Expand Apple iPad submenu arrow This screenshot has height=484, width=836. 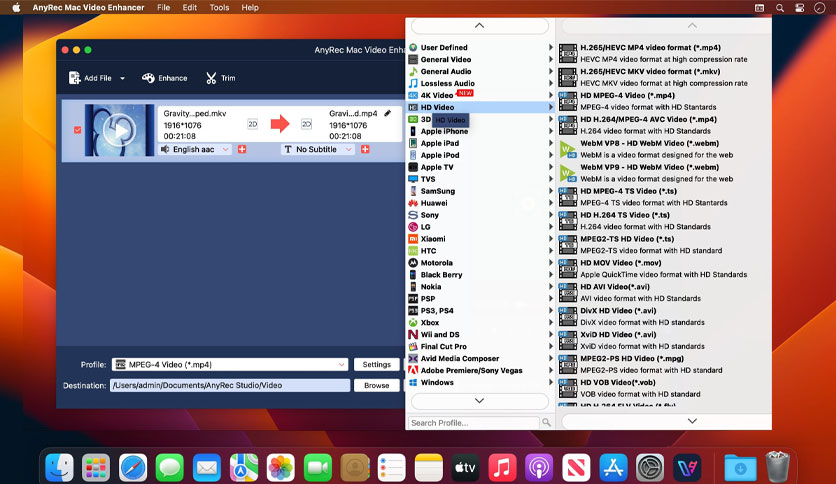(x=551, y=143)
